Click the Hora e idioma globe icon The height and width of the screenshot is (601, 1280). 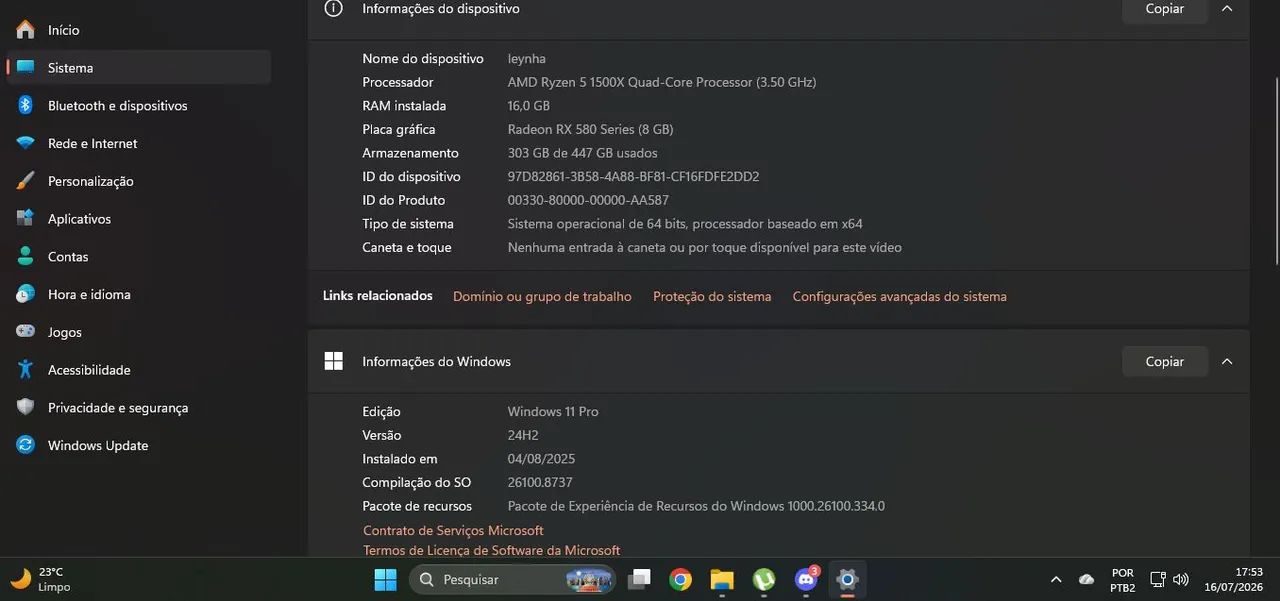pos(26,294)
